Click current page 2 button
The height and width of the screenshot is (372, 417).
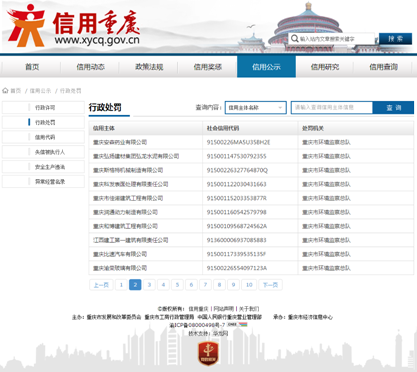pos(135,285)
